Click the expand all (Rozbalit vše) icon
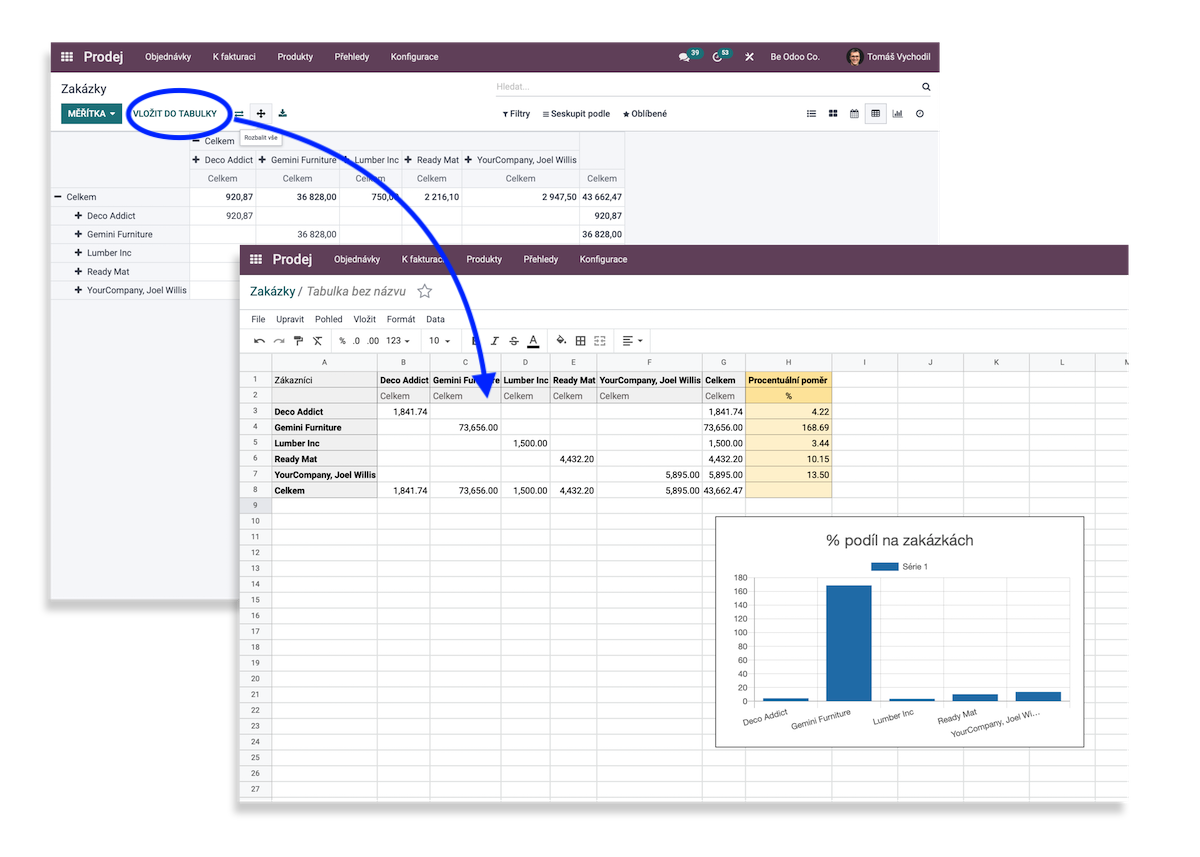The height and width of the screenshot is (857, 1200). point(261,114)
